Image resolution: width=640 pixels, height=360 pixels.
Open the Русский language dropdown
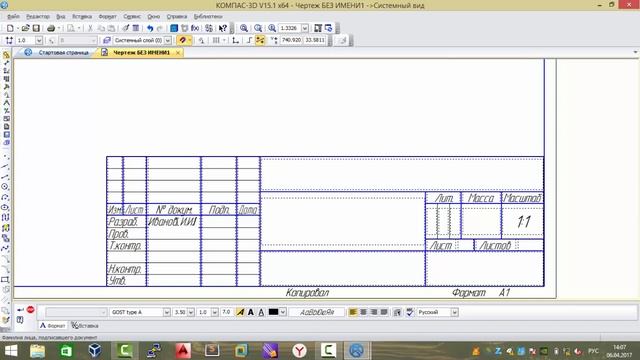pos(454,312)
